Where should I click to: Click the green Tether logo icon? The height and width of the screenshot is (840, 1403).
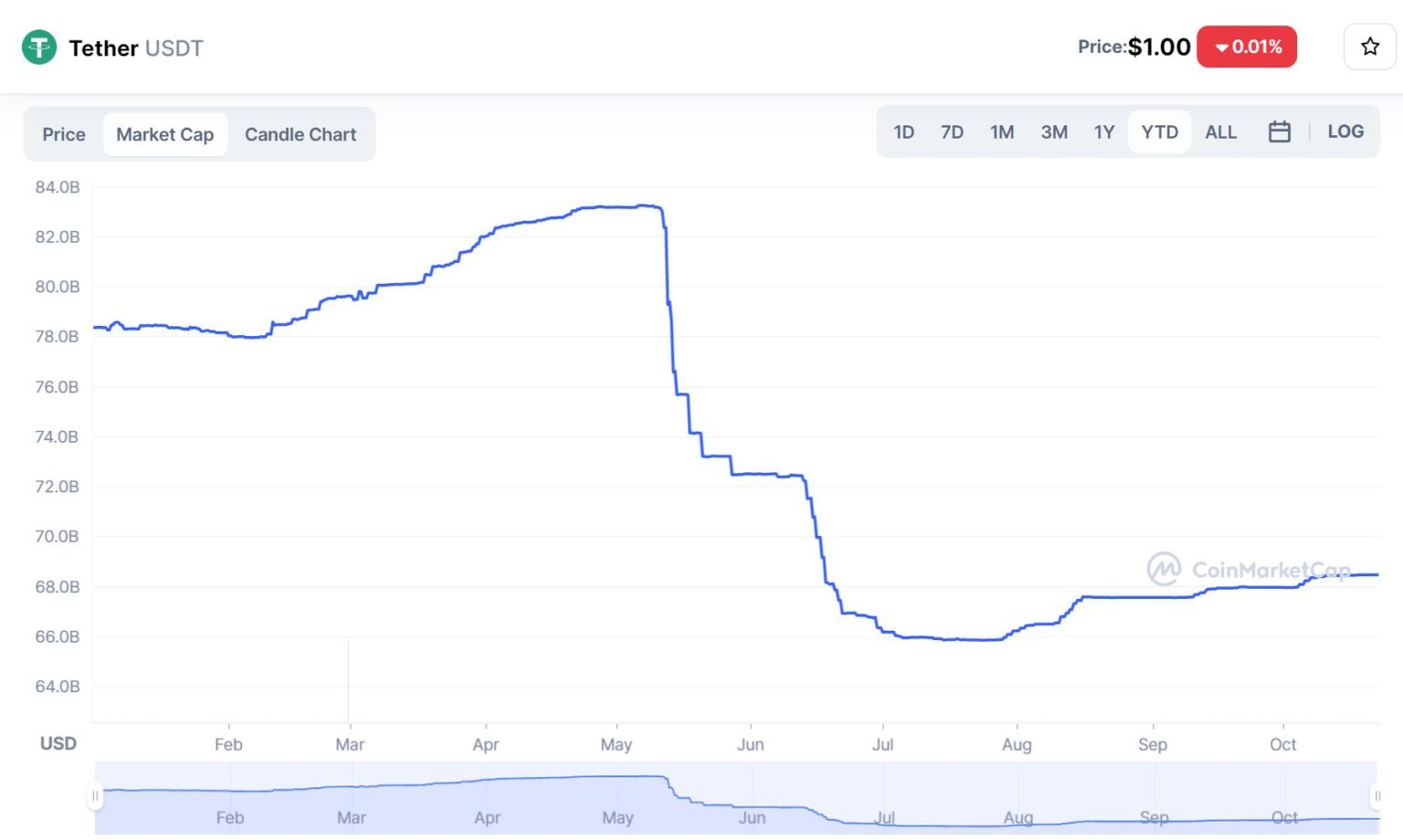39,47
